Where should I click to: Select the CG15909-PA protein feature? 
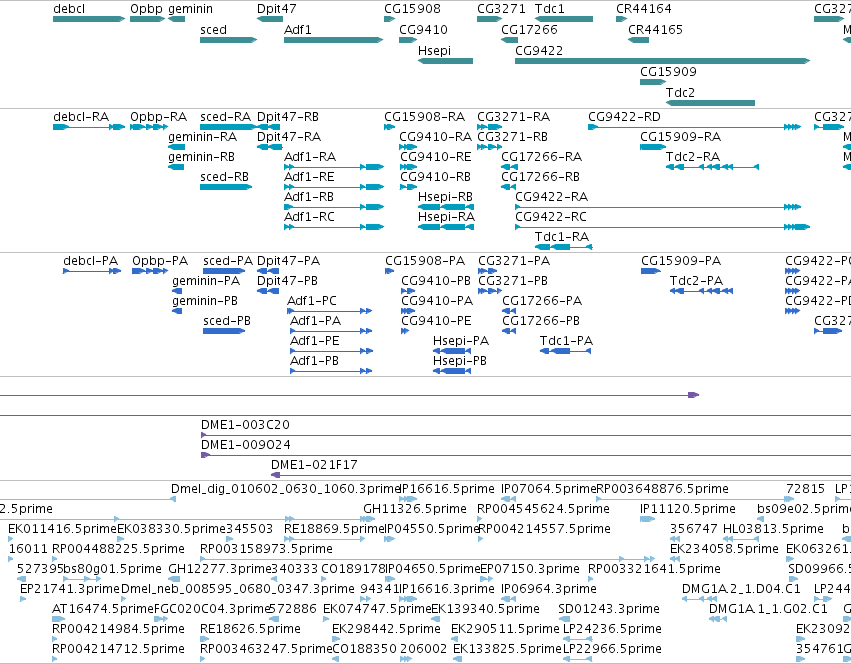tap(651, 271)
